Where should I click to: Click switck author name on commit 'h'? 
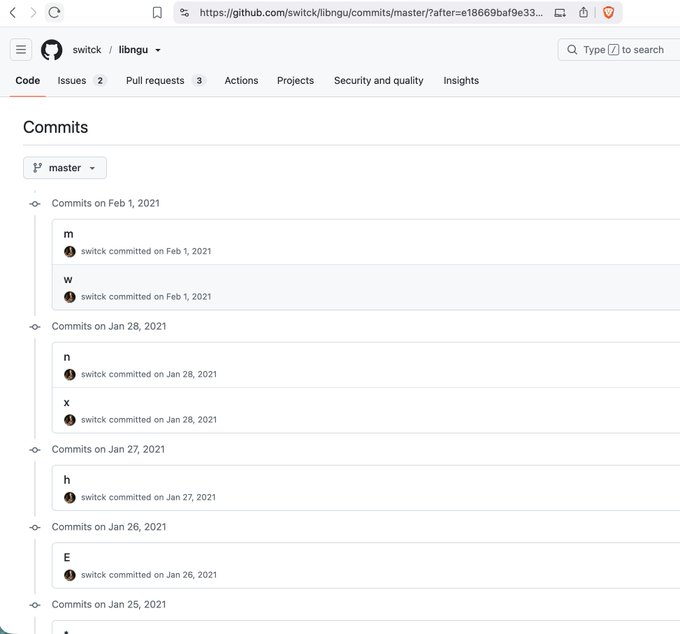point(94,497)
